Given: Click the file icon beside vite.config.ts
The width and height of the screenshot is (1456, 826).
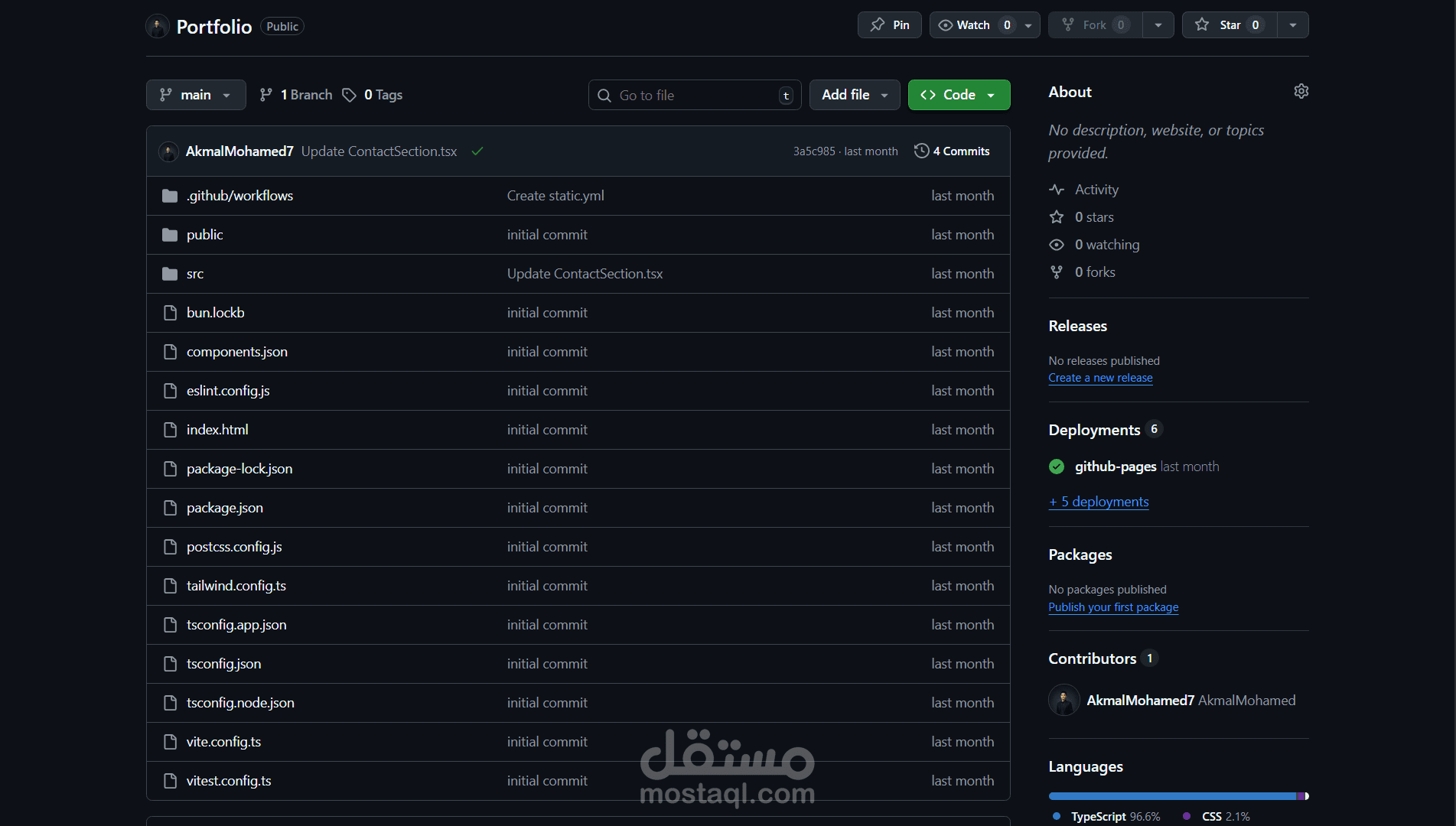Looking at the screenshot, I should click(170, 742).
